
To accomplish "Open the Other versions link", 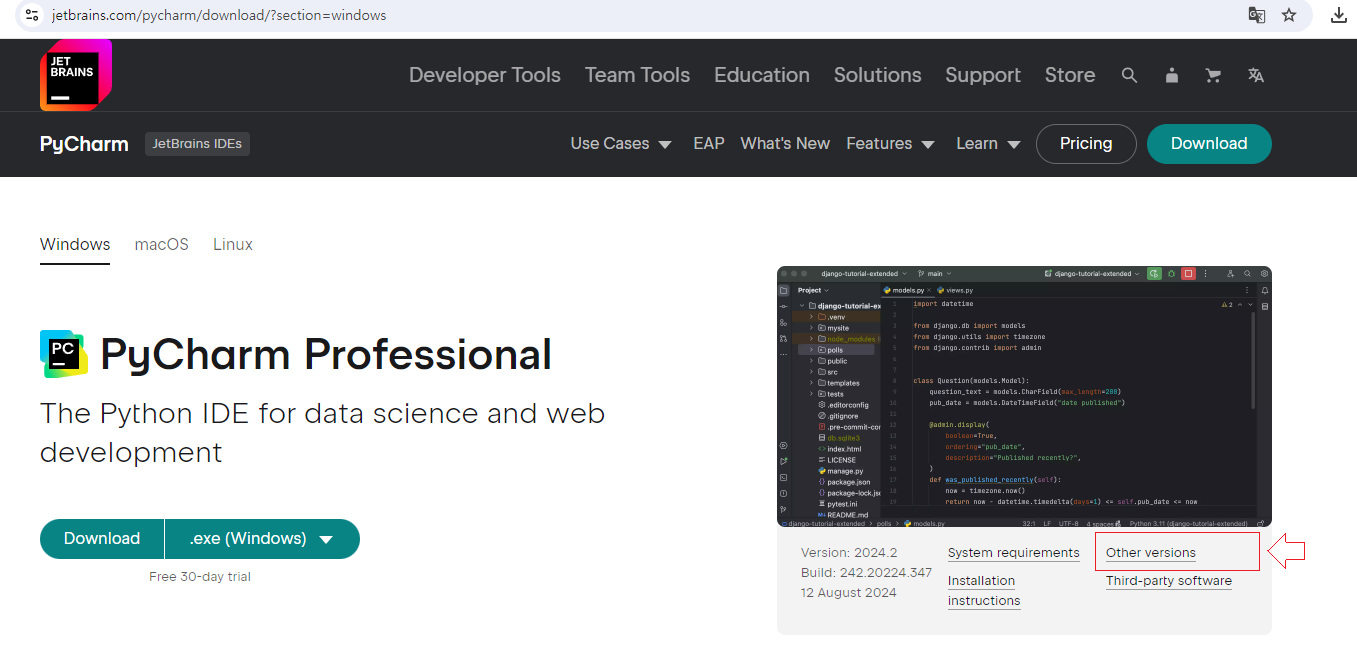I will click(1151, 553).
